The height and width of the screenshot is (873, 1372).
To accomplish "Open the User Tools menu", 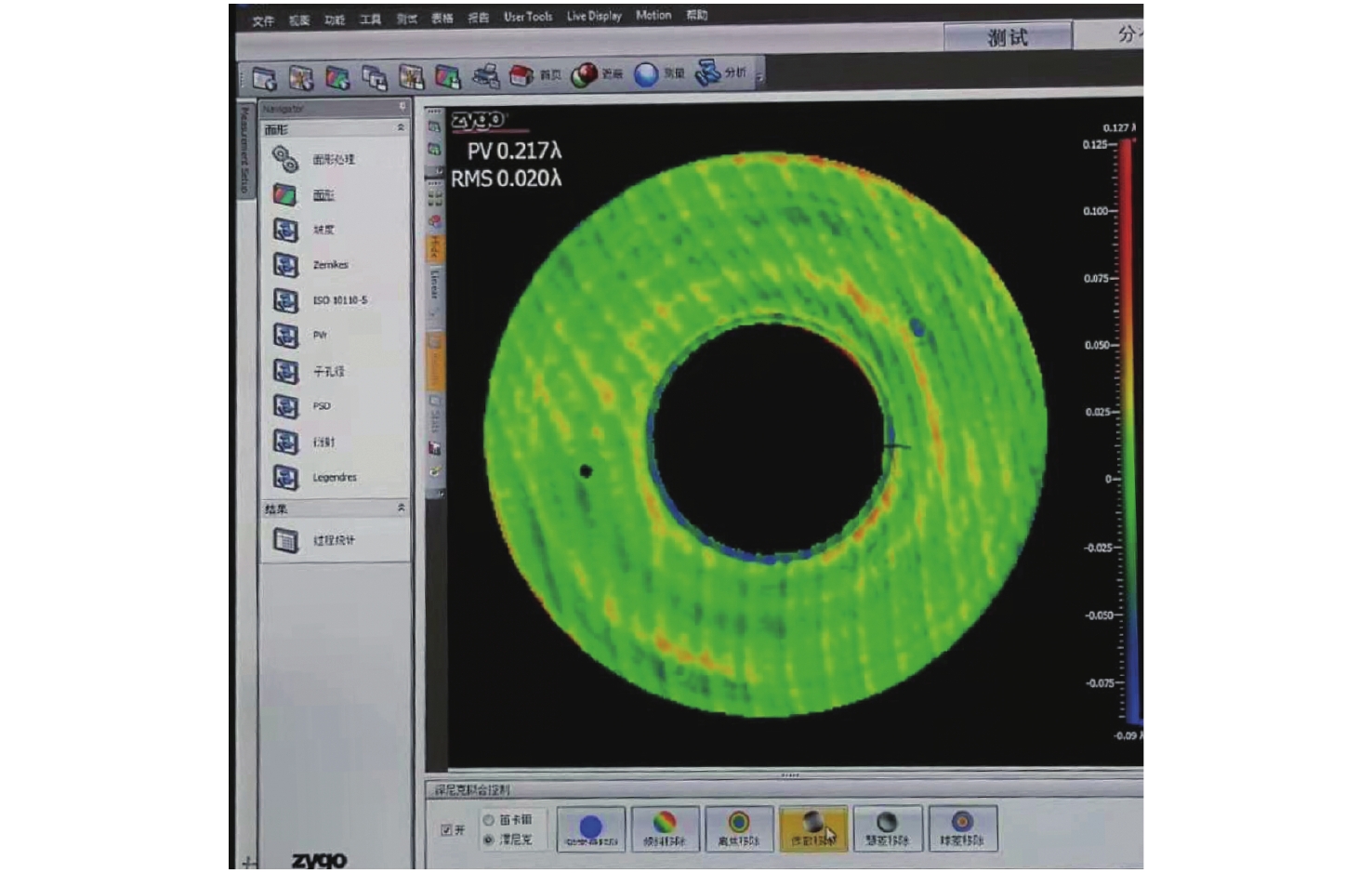I will 527,17.
